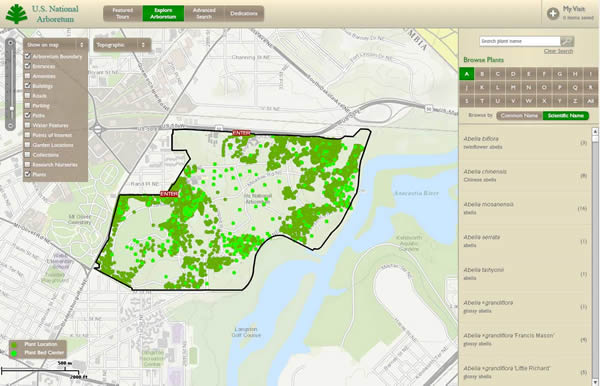
Task: Click the northern red ENTER entrance marker
Action: pyautogui.click(x=241, y=133)
